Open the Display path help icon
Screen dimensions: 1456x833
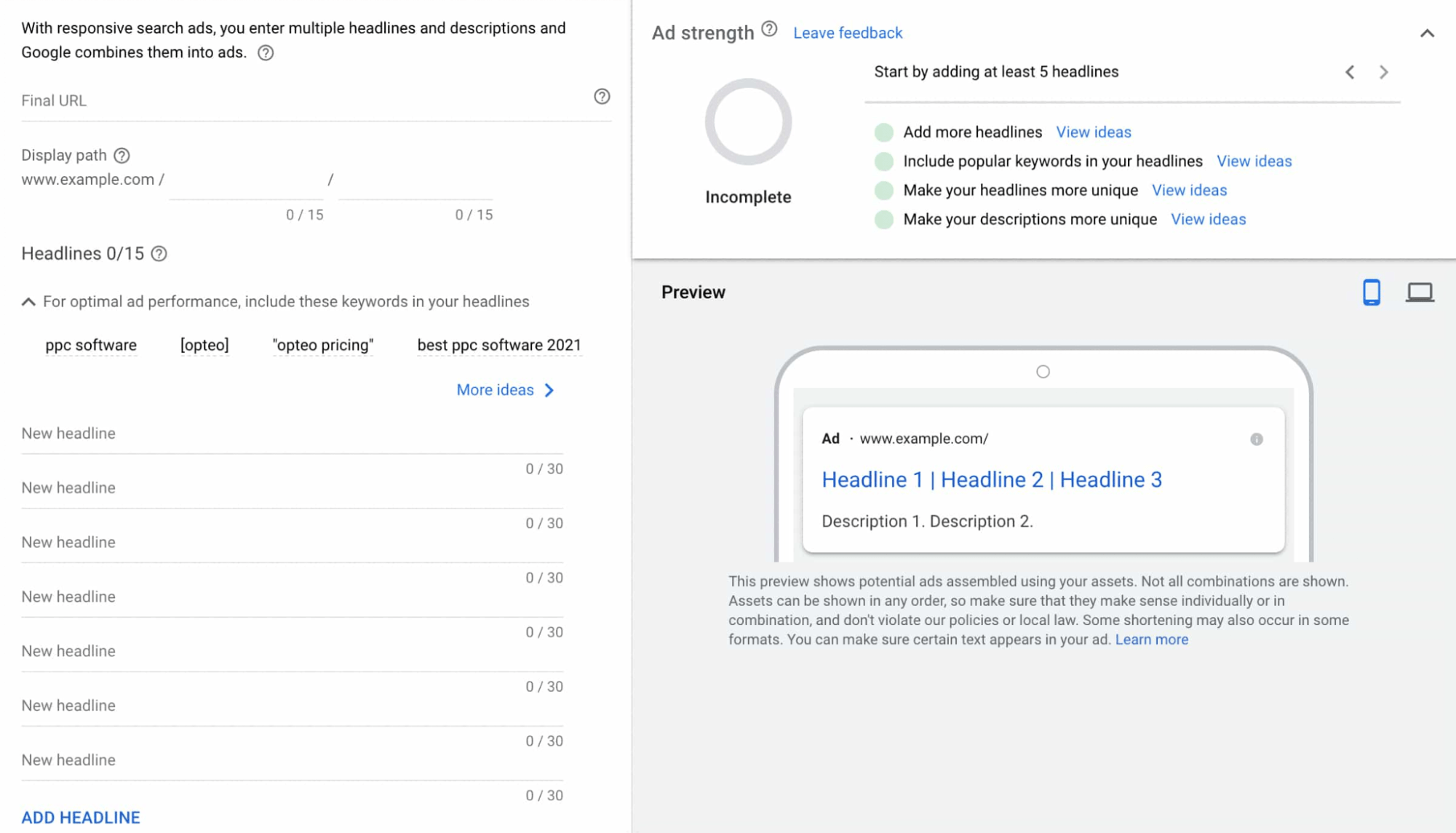(122, 155)
